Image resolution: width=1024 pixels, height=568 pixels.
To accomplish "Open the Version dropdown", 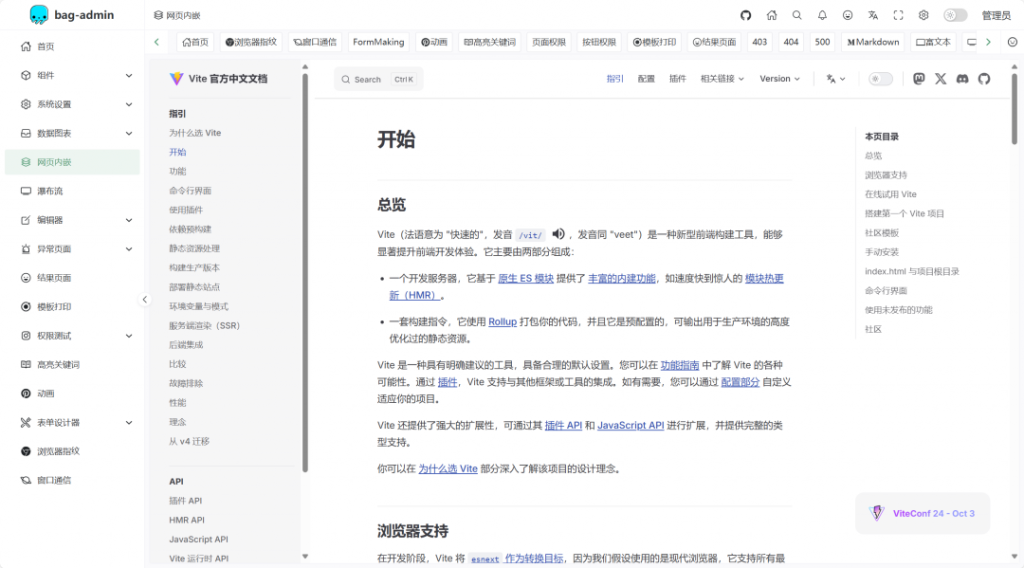I will pyautogui.click(x=779, y=79).
